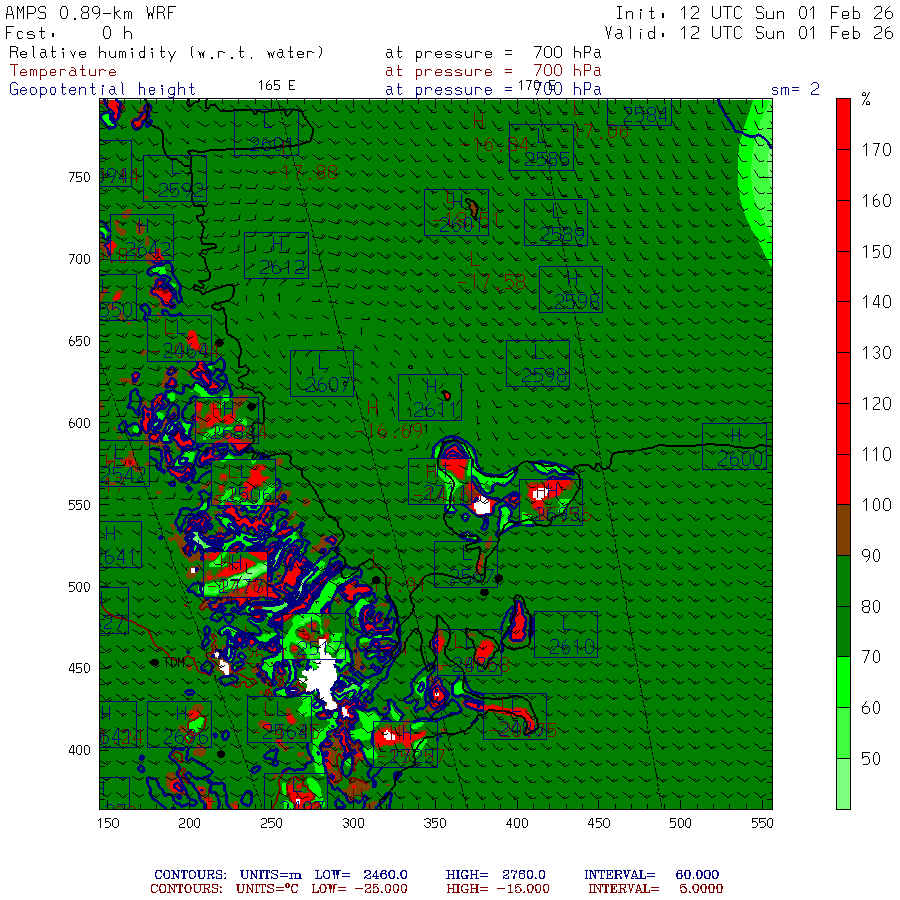
Task: Pick the dark green 80–90 color bar segment
Action: pyautogui.click(x=843, y=581)
